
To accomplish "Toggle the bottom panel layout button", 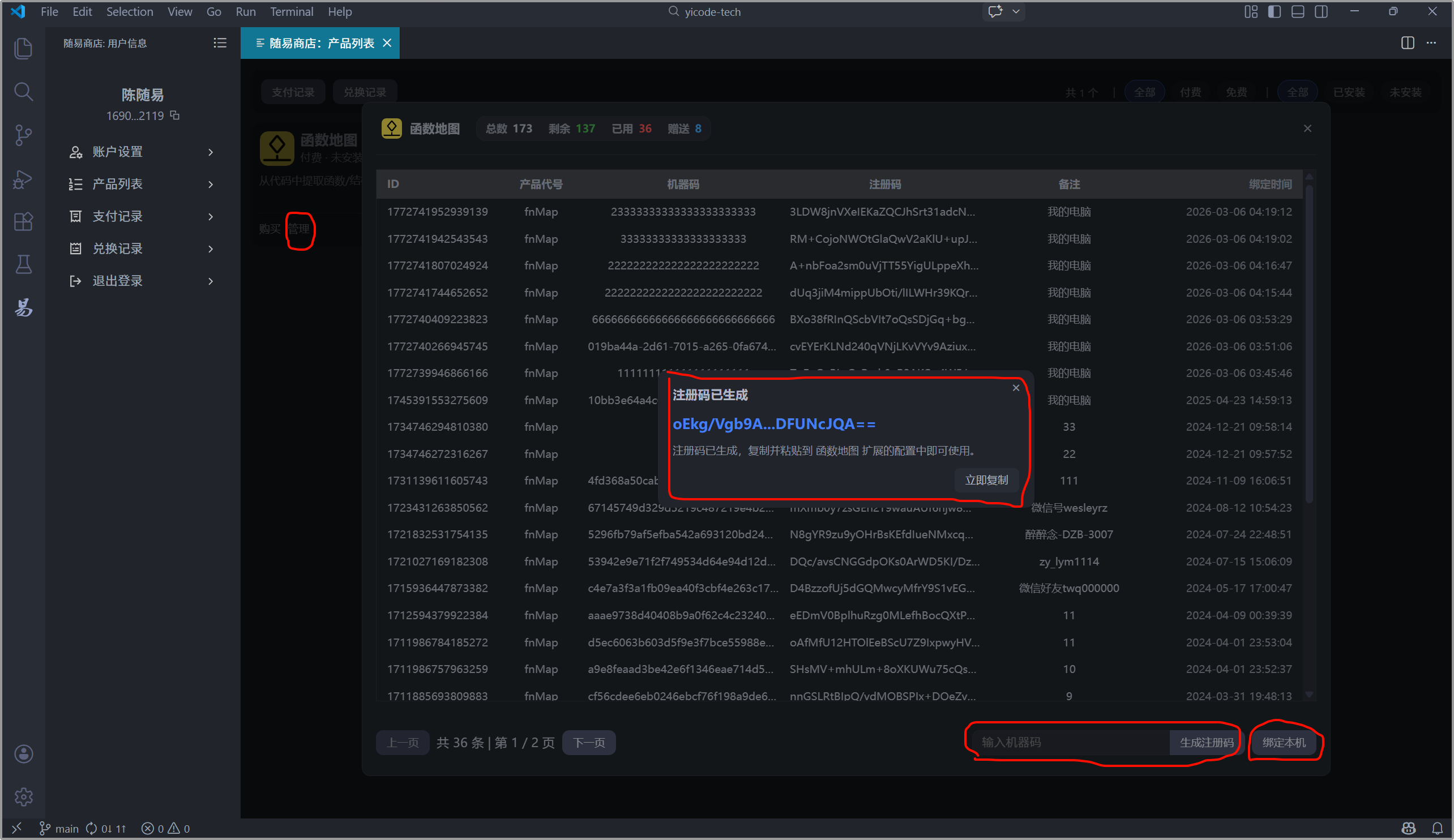I will click(x=1298, y=11).
